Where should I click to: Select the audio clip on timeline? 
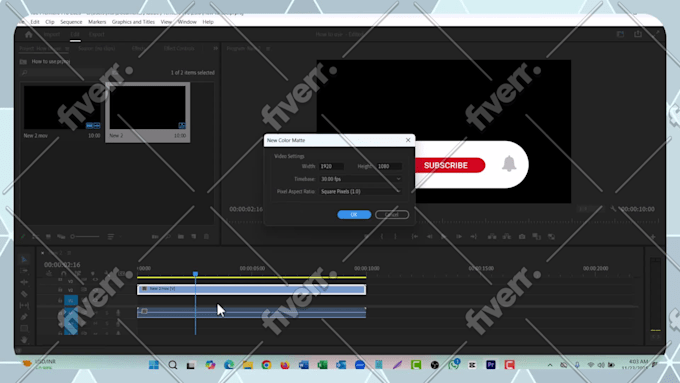[252, 312]
